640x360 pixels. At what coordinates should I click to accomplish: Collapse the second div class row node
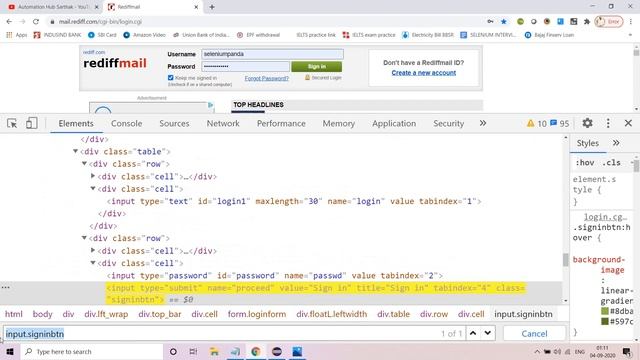pos(84,238)
